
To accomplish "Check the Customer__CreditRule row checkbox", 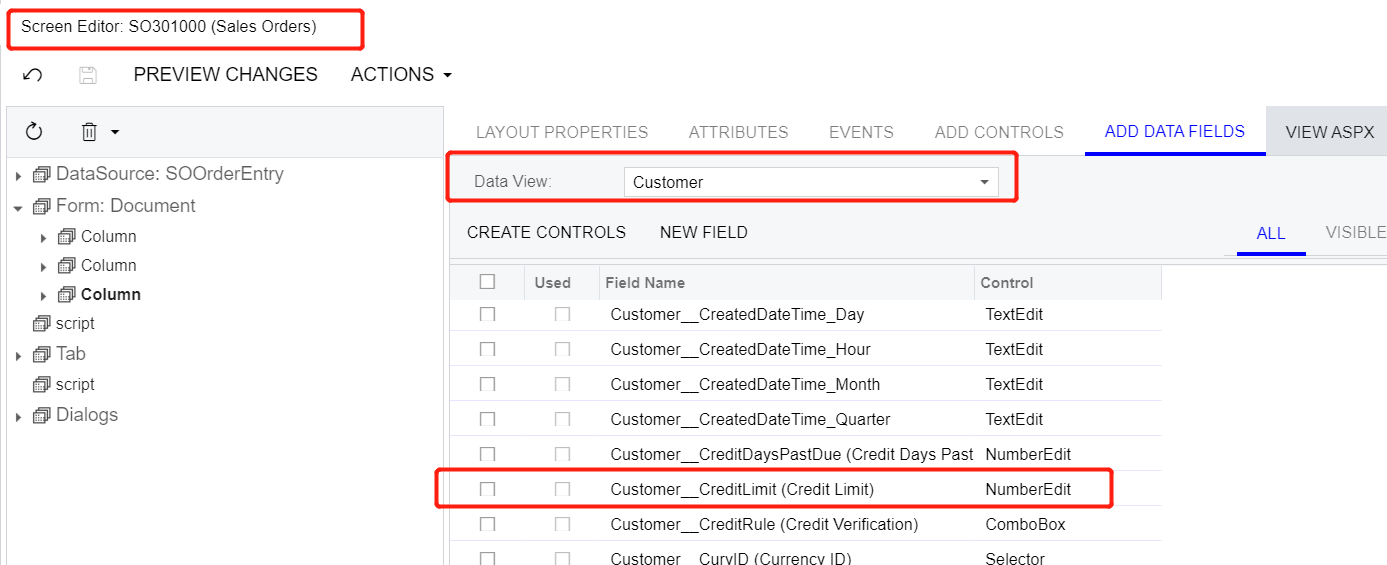I will 487,524.
